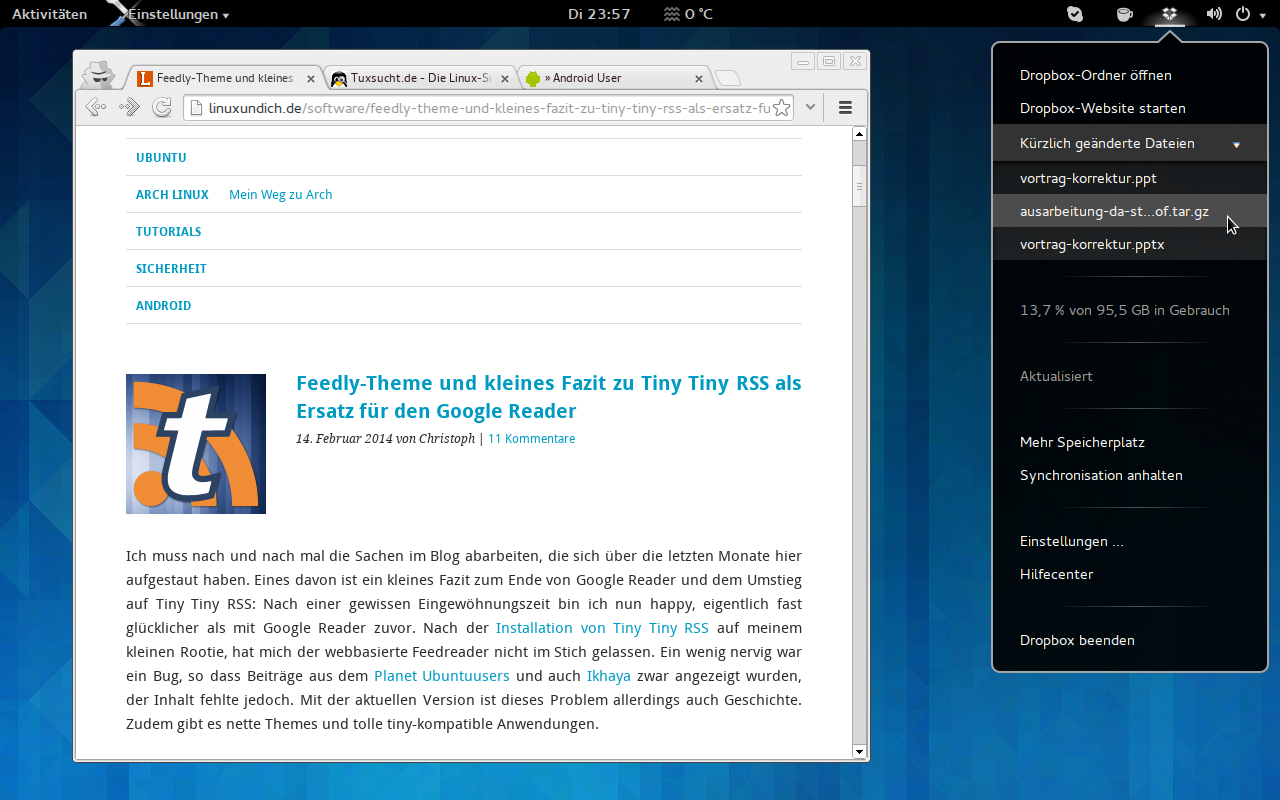
Task: Switch to the Tuxsucht.de tab
Action: 421,78
